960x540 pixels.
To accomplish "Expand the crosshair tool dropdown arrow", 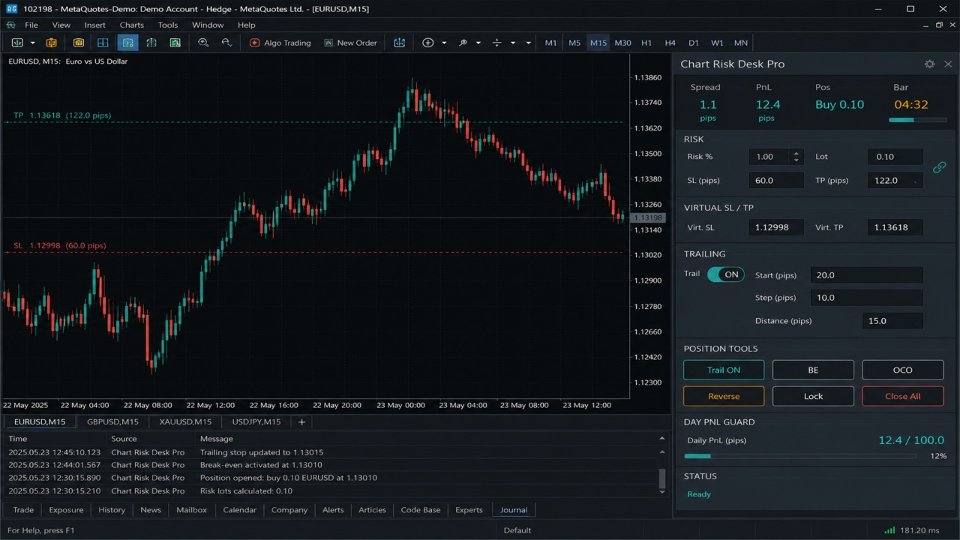I will [444, 43].
